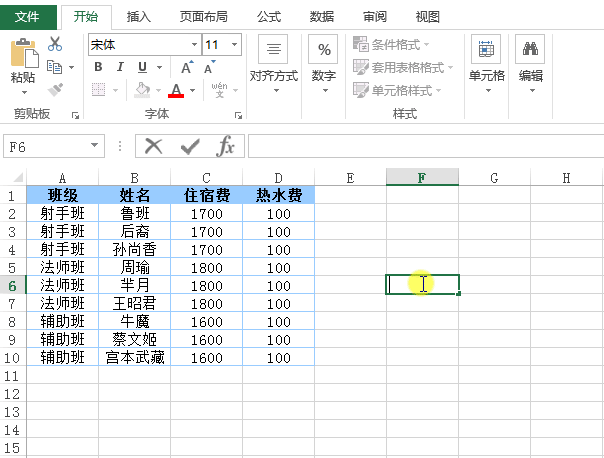Click the cell borders icon
Image resolution: width=604 pixels, height=458 pixels.
99,90
